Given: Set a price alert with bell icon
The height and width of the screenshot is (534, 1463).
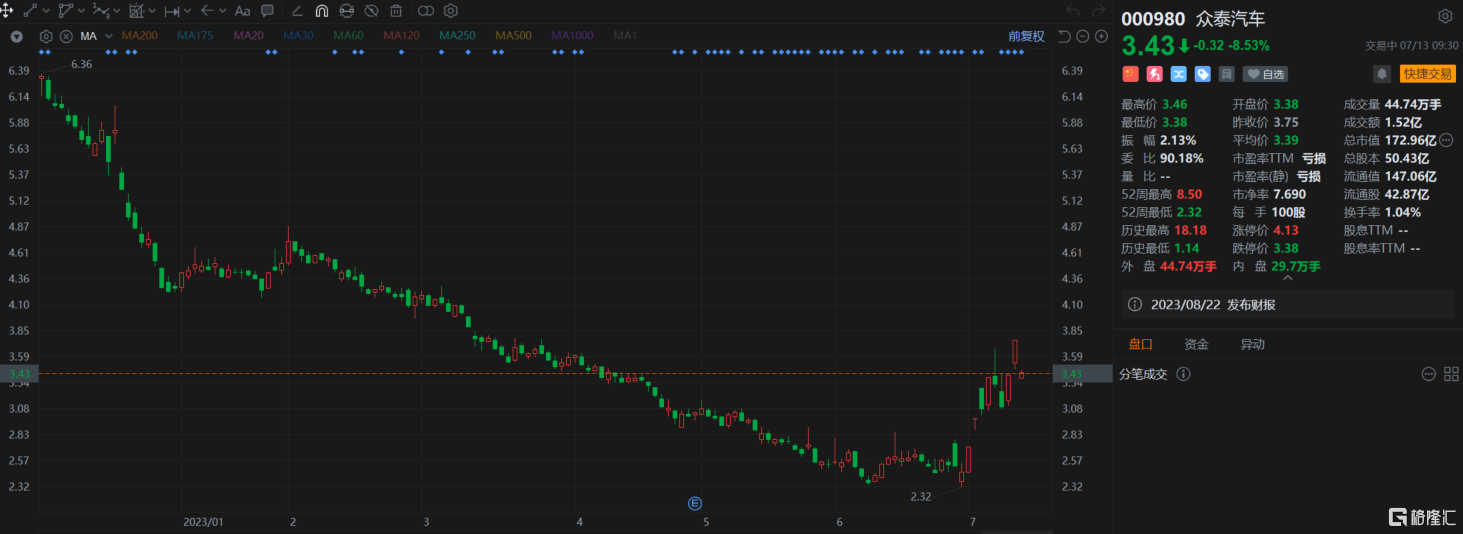Looking at the screenshot, I should pos(1382,74).
